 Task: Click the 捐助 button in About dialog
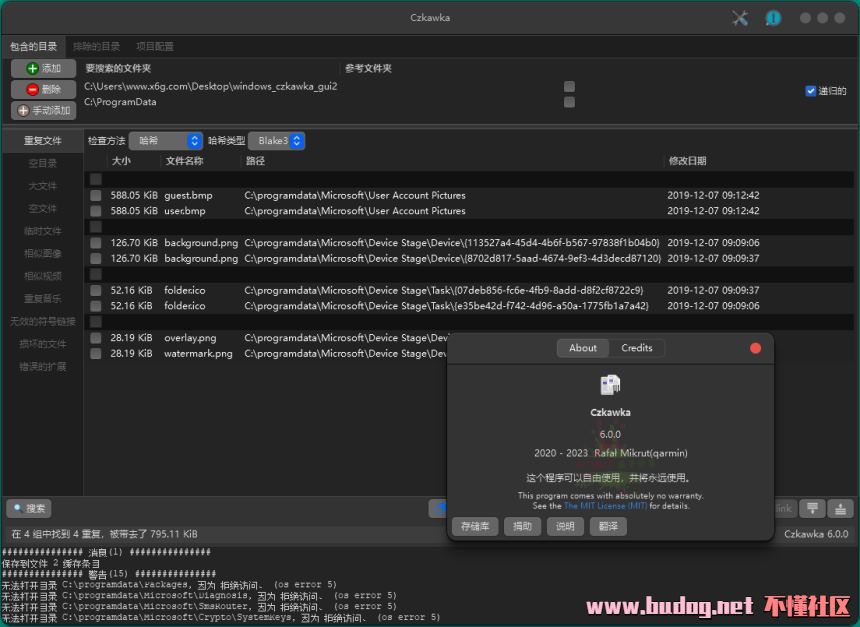(522, 526)
